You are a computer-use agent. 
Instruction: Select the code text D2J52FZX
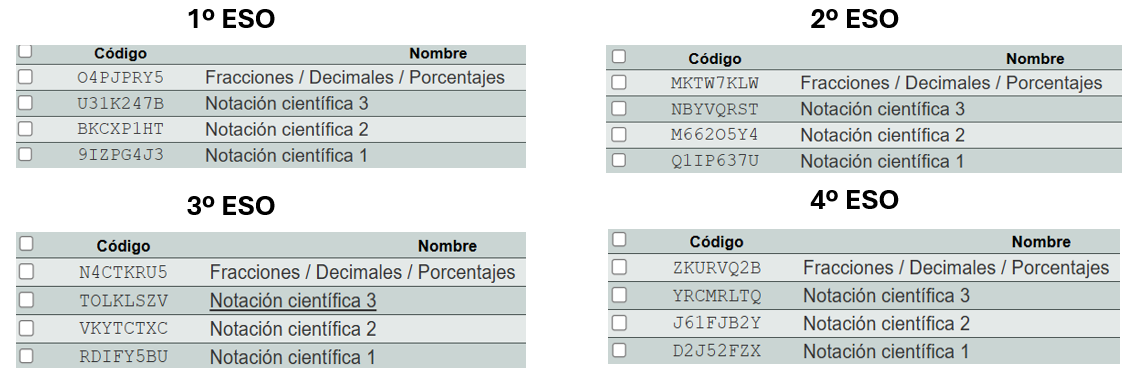coord(717,351)
